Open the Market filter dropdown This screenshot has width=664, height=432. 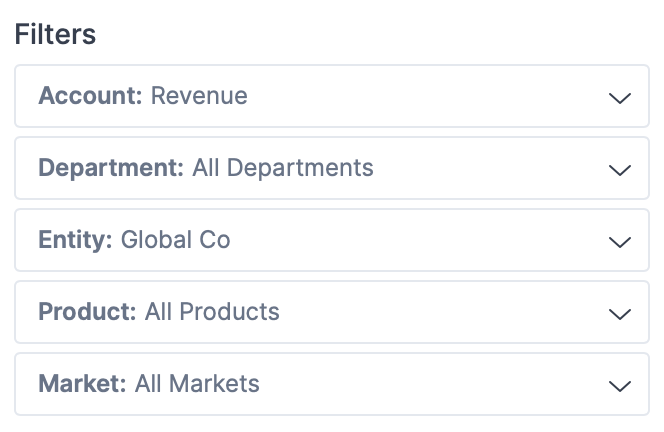pyautogui.click(x=332, y=385)
